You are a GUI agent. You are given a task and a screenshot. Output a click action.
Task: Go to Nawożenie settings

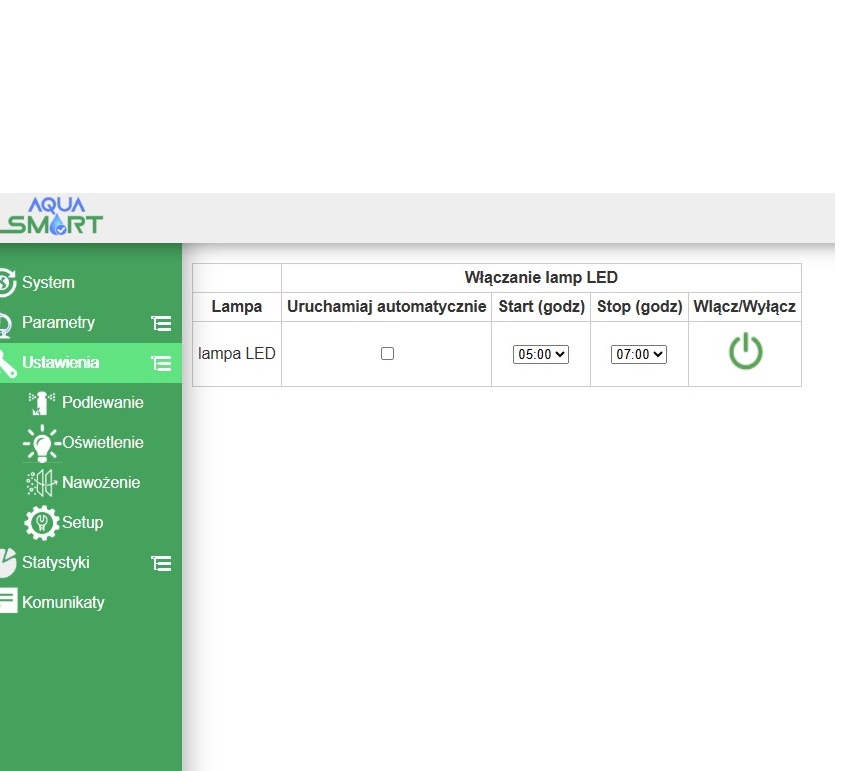101,482
